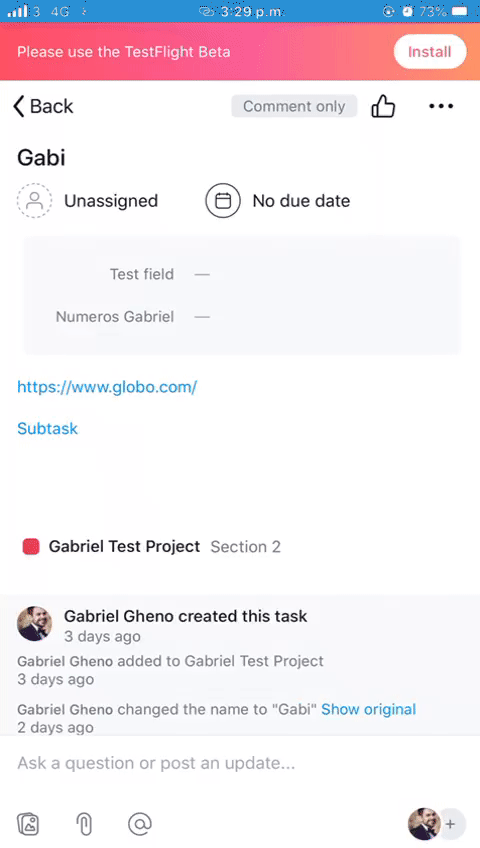Open the three-dot more options menu
The height and width of the screenshot is (848, 480).
441,106
